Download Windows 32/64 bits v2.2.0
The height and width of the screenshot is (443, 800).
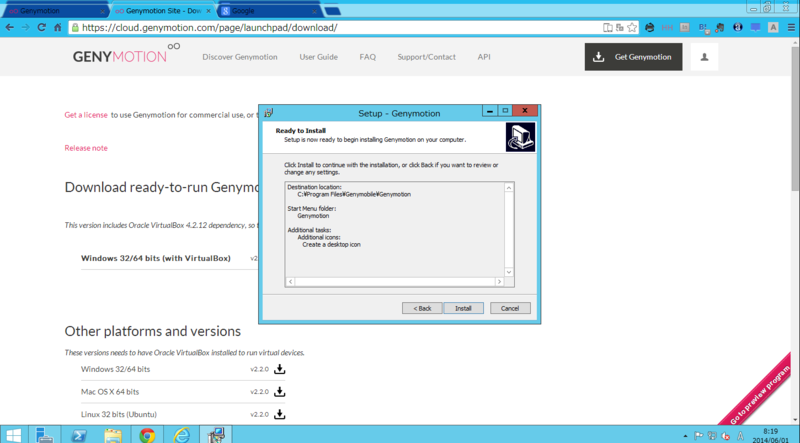(280, 369)
